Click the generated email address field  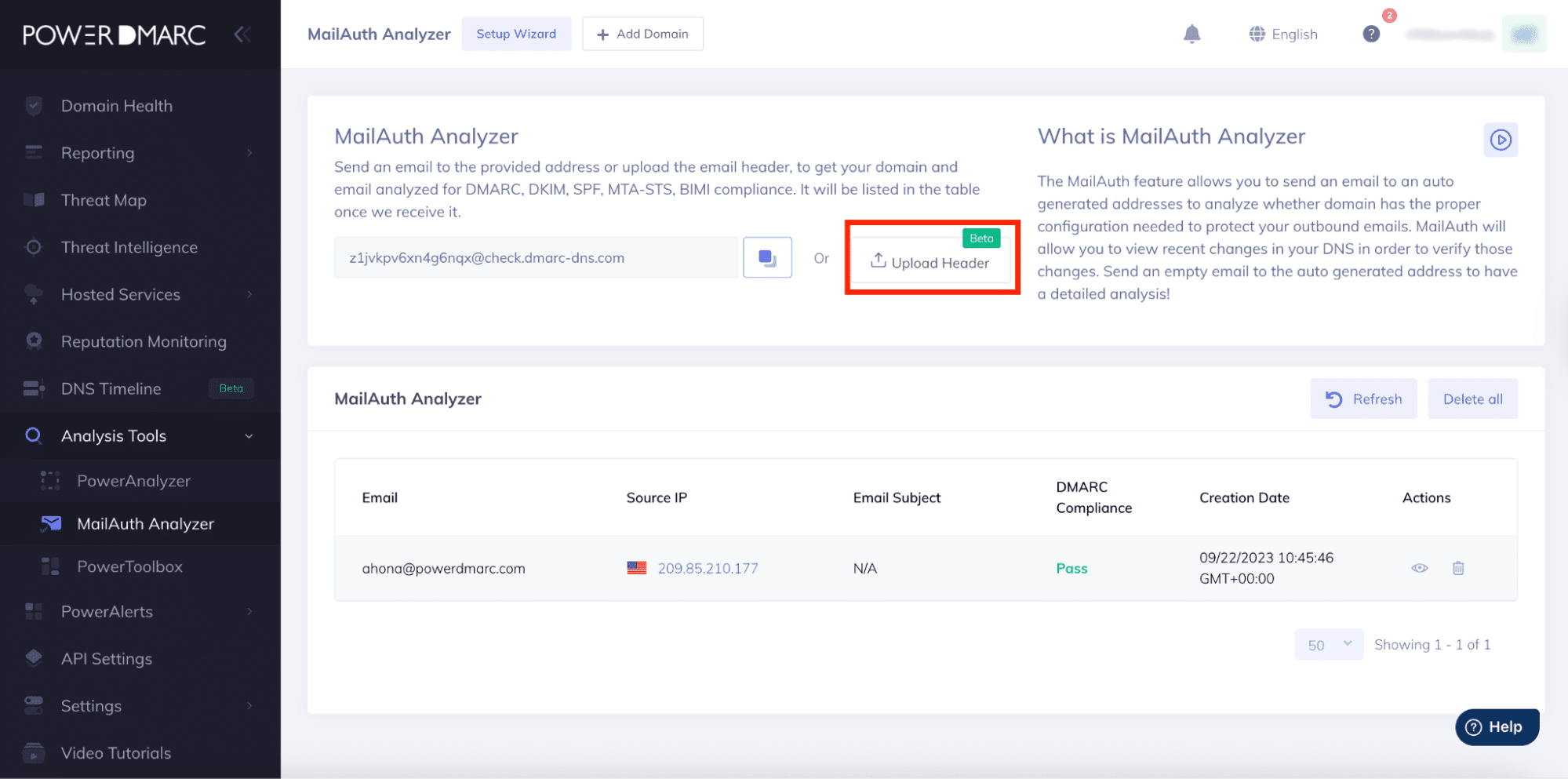535,258
